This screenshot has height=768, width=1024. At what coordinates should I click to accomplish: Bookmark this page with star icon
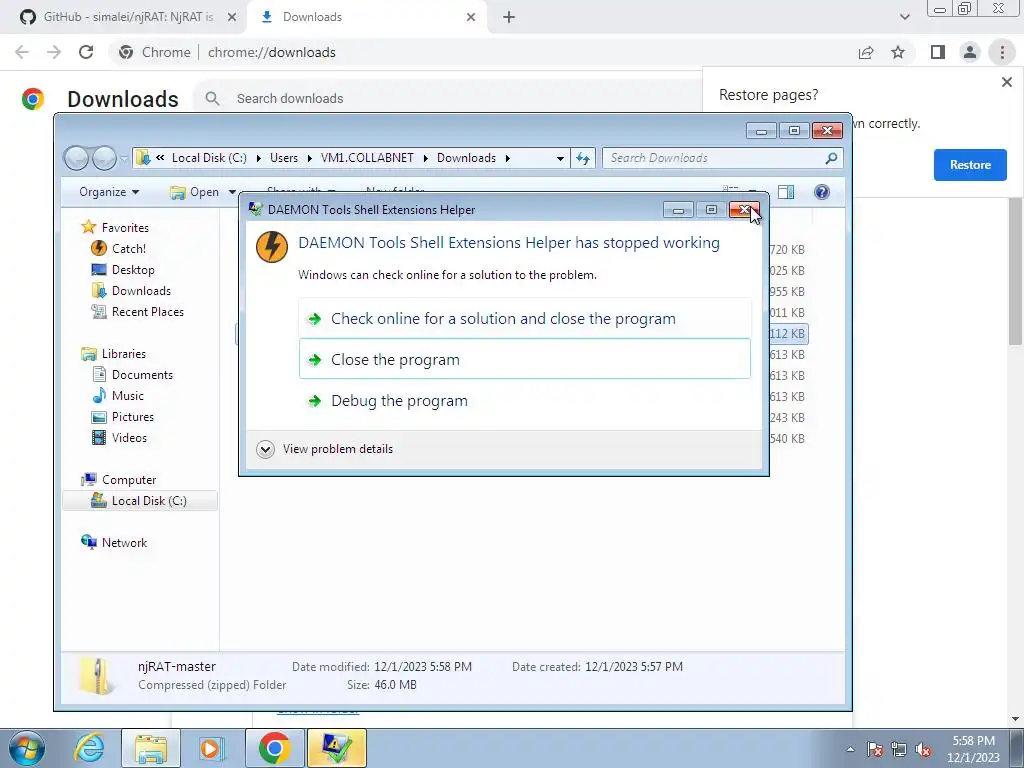(x=898, y=52)
